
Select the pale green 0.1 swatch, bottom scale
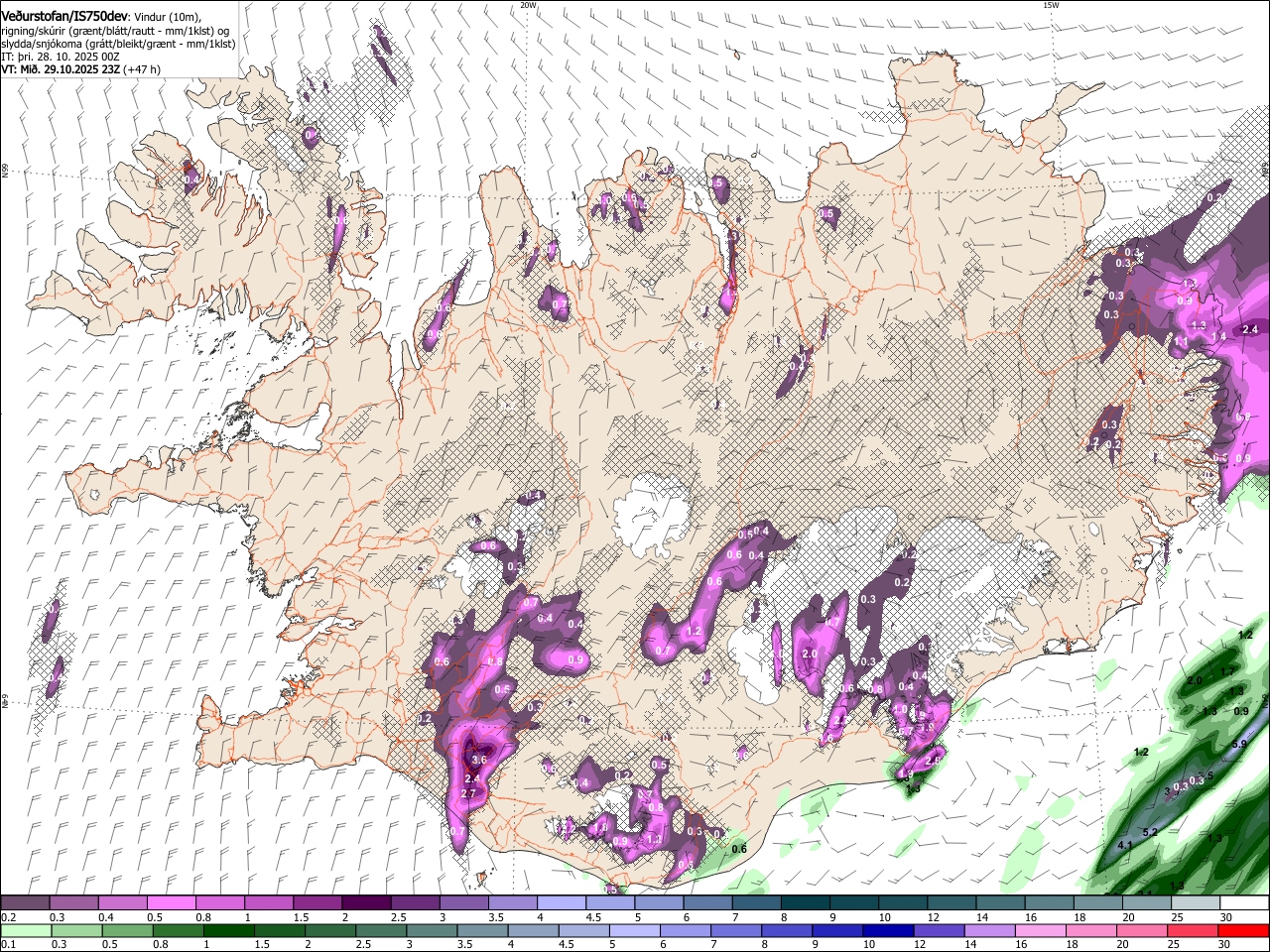[x=25, y=931]
